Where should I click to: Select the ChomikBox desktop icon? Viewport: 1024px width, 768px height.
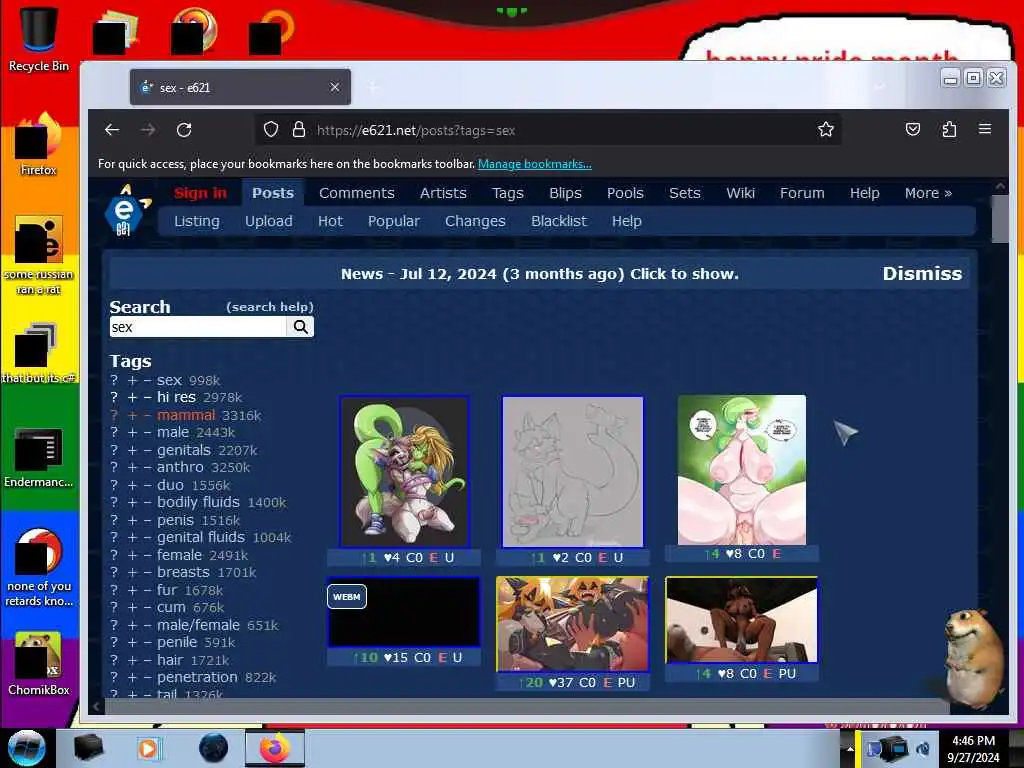click(38, 664)
